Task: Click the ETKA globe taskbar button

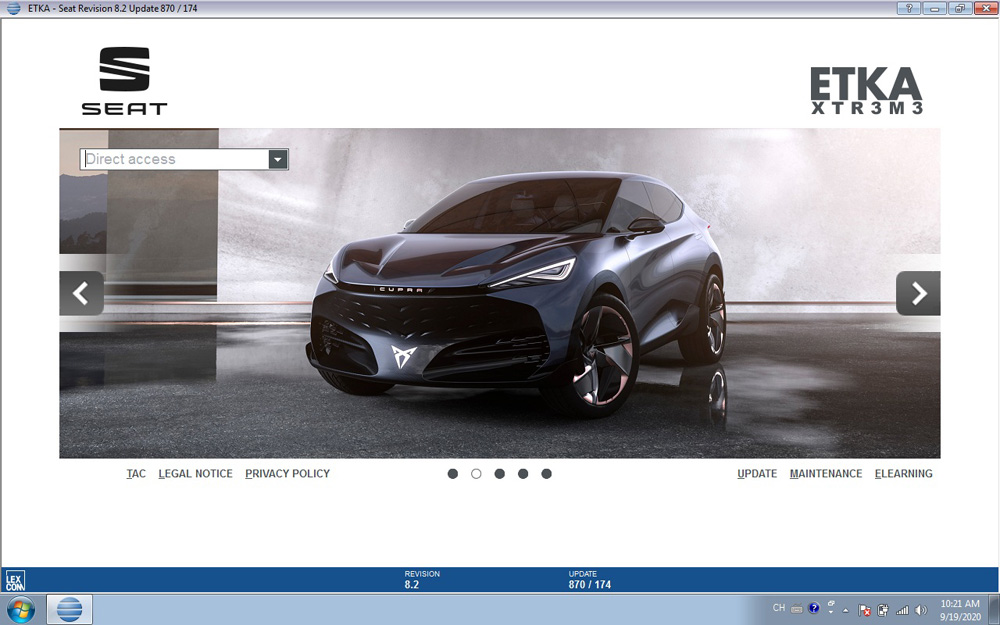Action: pos(70,610)
